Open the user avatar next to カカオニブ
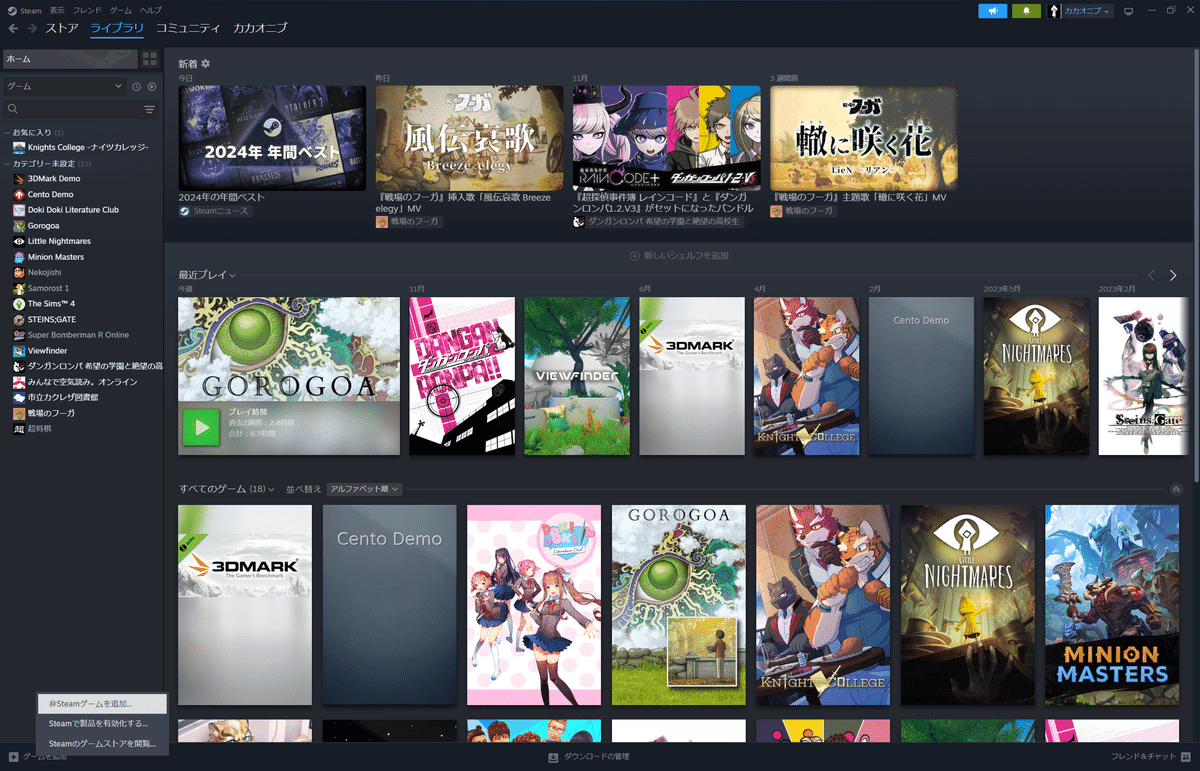 click(1055, 11)
